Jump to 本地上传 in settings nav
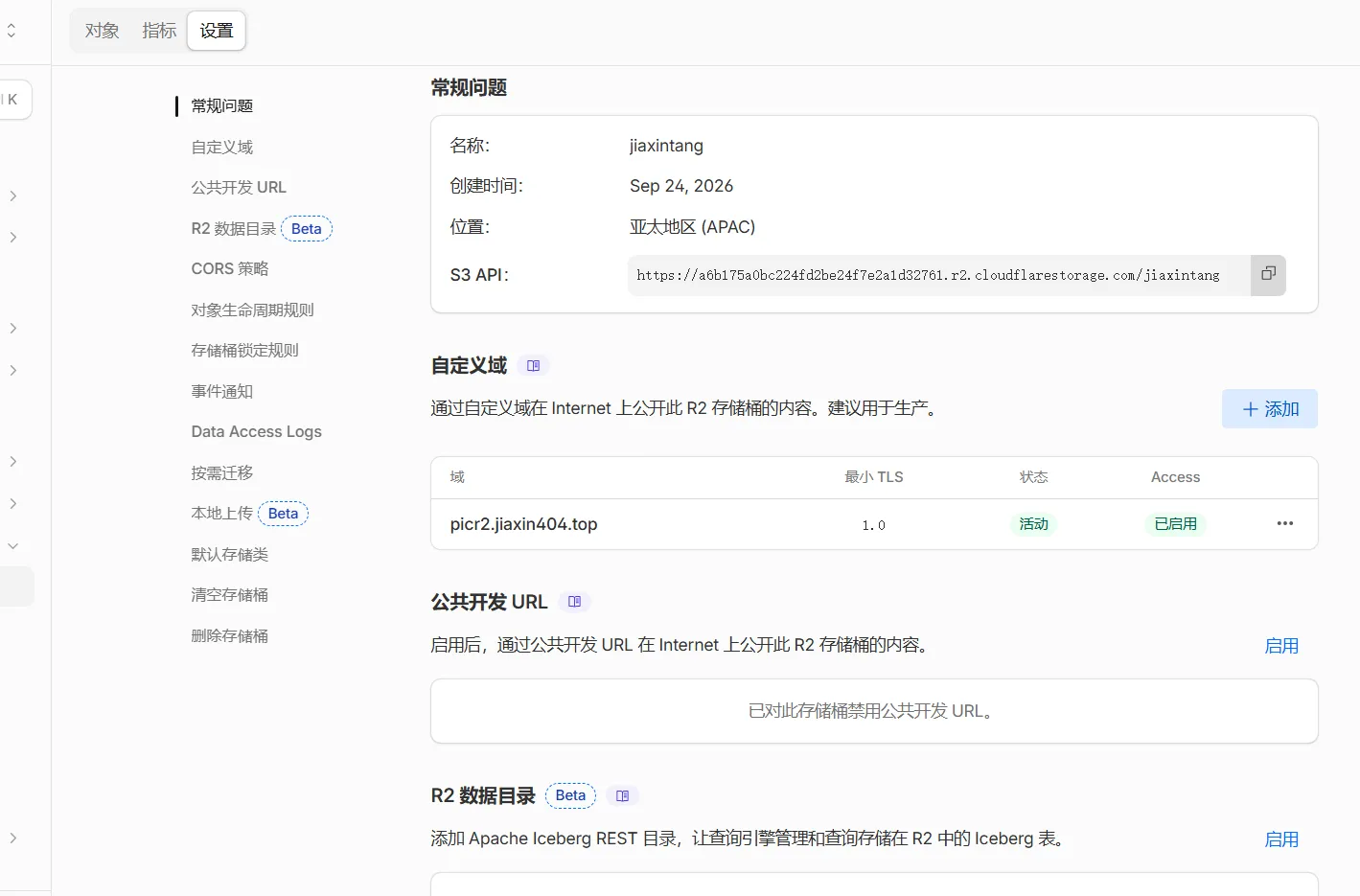 (x=222, y=514)
